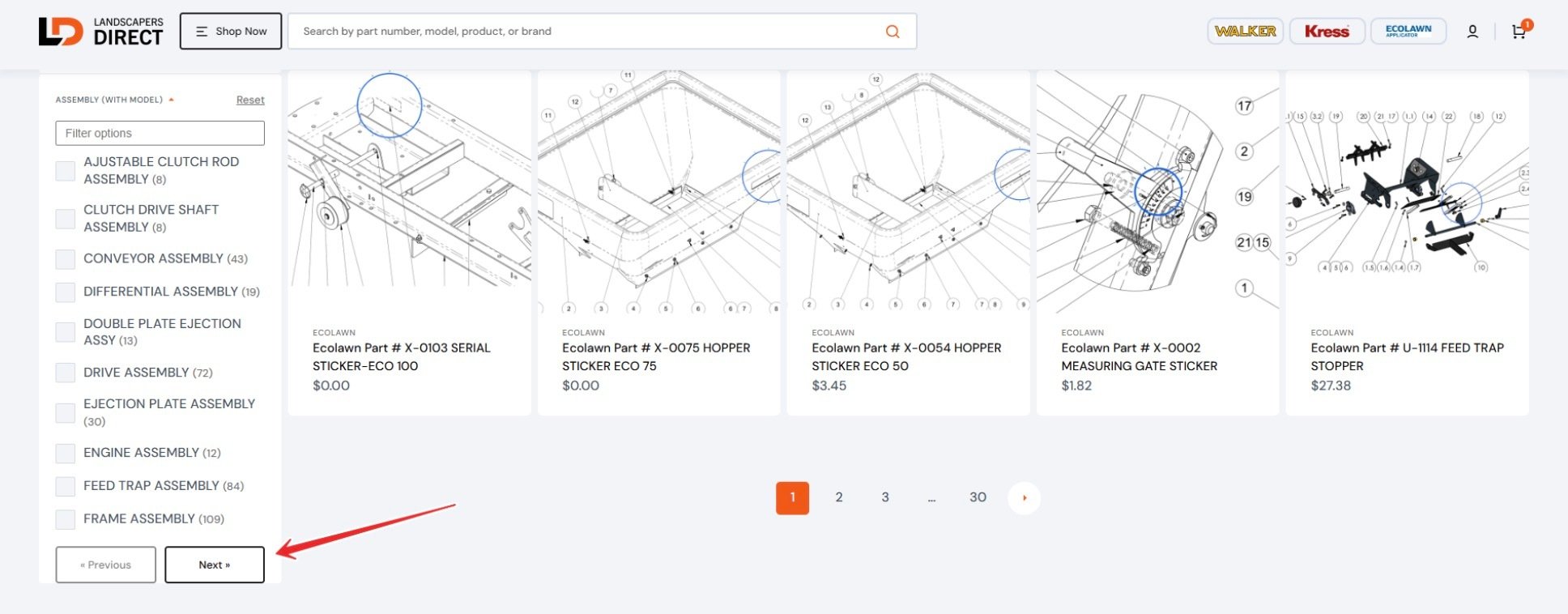Screen dimensions: 1568x614
Task: Enable ENGINE ASSEMBLY filter checkbox
Action: click(66, 453)
